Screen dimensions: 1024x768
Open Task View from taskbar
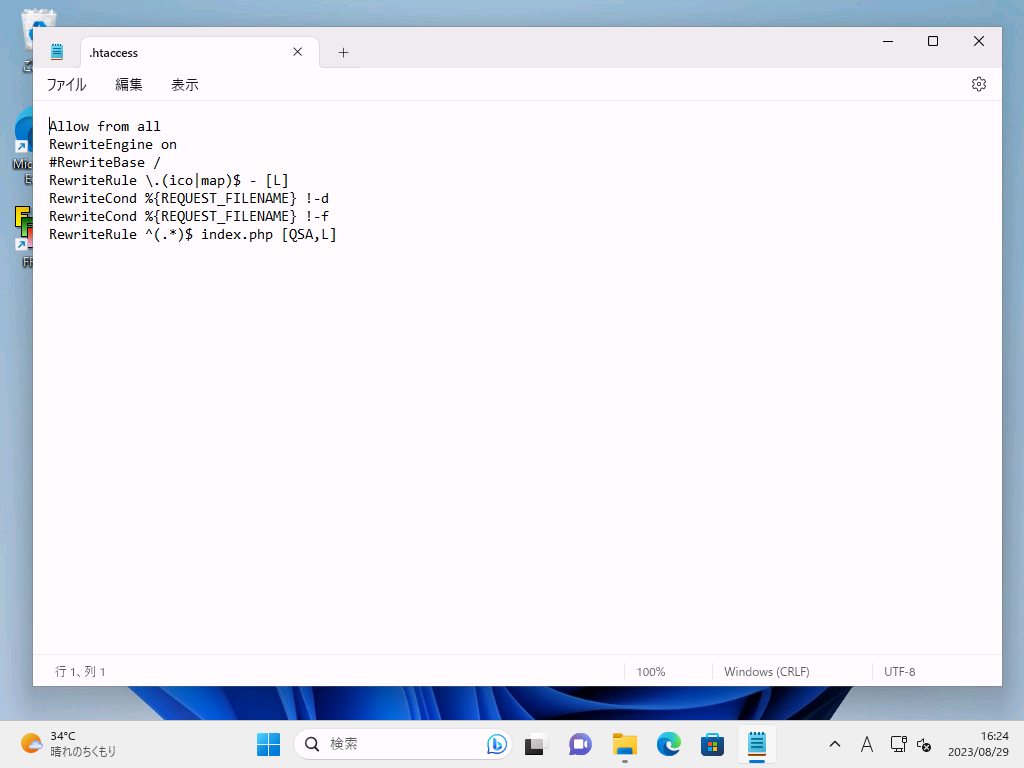(536, 744)
